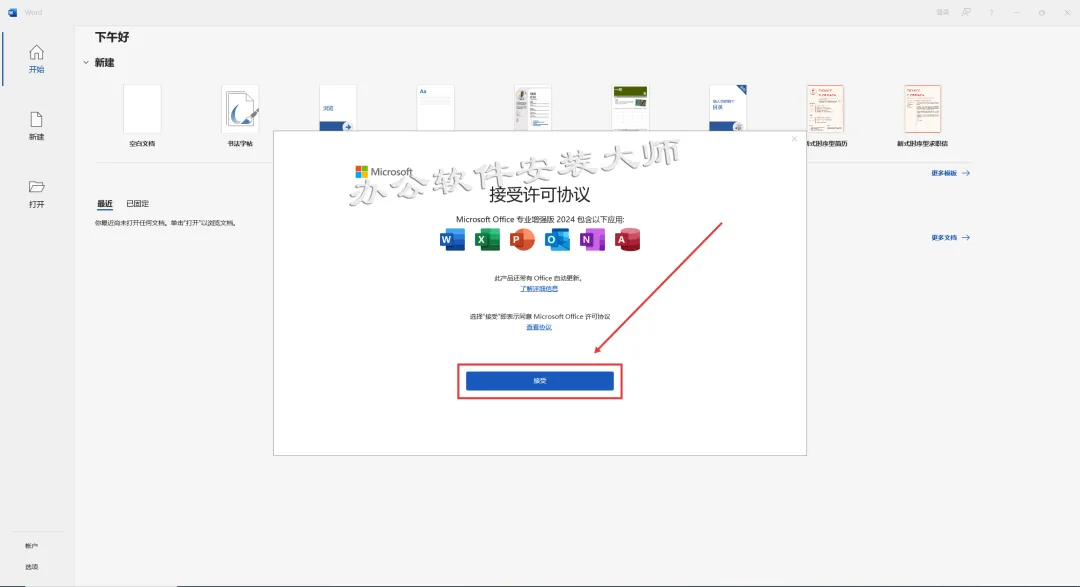Open the Aa single-spaced template thumbnail
This screenshot has height=587, width=1080.
click(x=435, y=107)
